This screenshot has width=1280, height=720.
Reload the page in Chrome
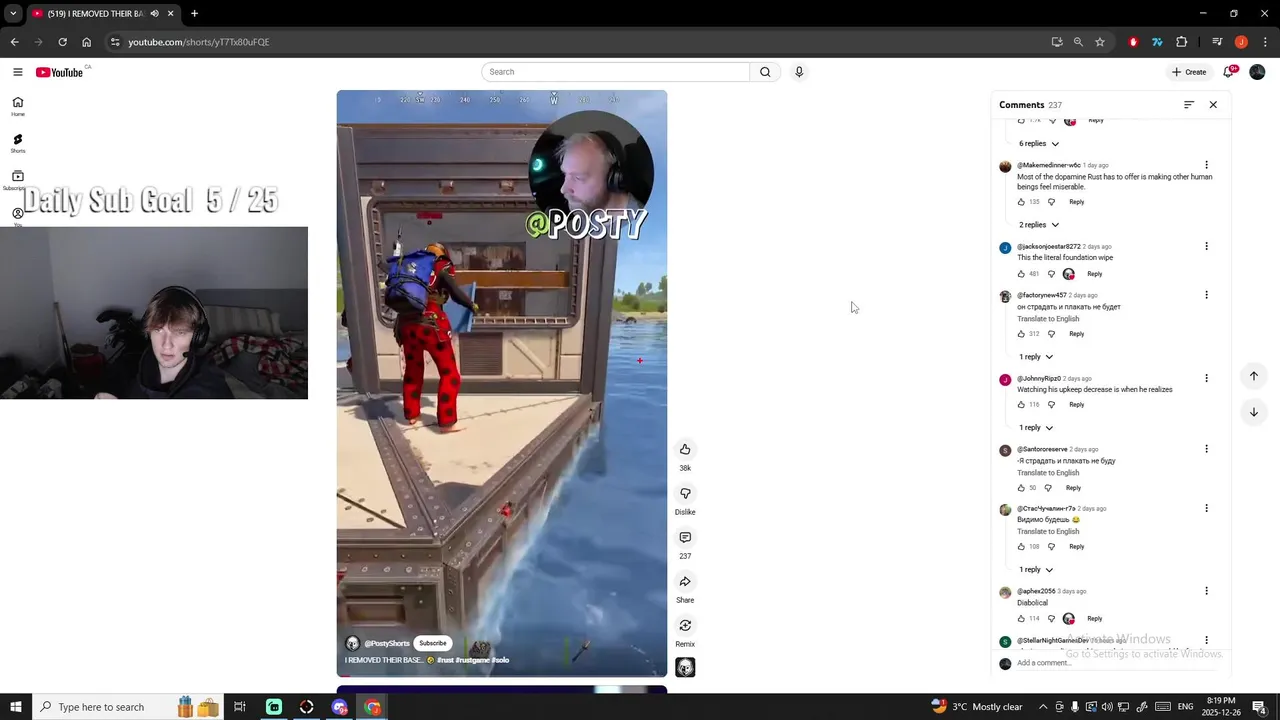(x=62, y=42)
